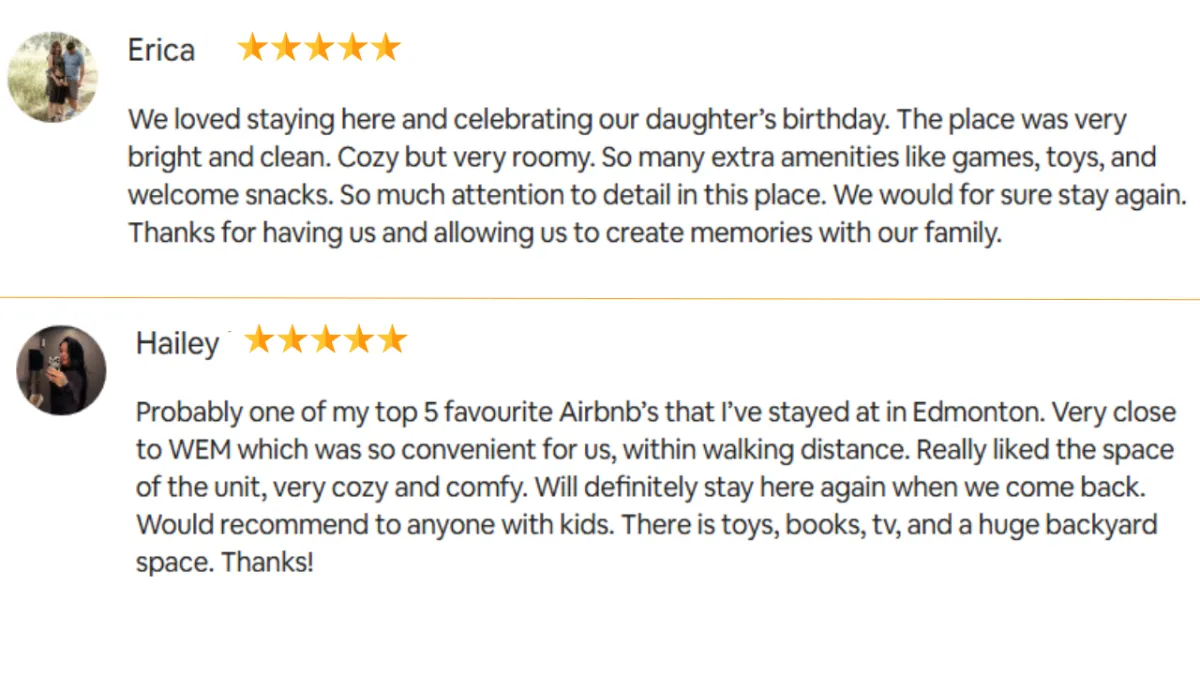The image size is (1200, 675).
Task: Click the word Thanks! ending Hailey's review
Action: click(267, 562)
